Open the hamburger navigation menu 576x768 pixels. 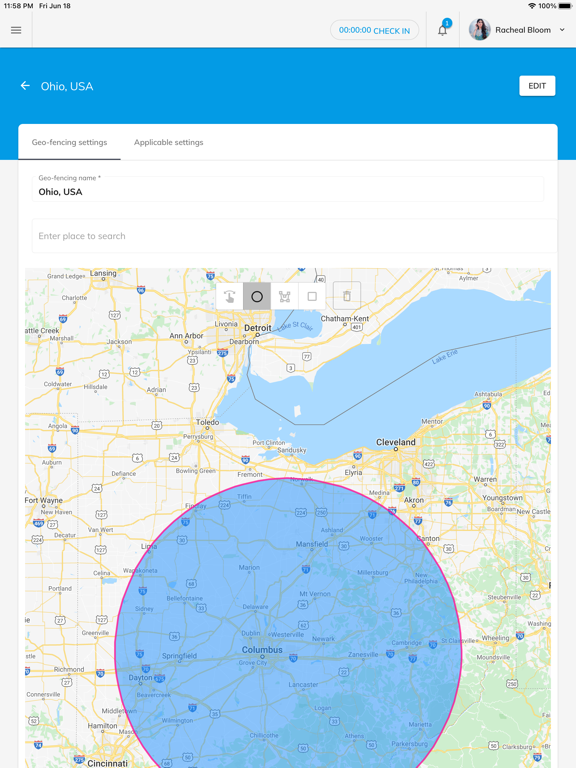(x=16, y=30)
